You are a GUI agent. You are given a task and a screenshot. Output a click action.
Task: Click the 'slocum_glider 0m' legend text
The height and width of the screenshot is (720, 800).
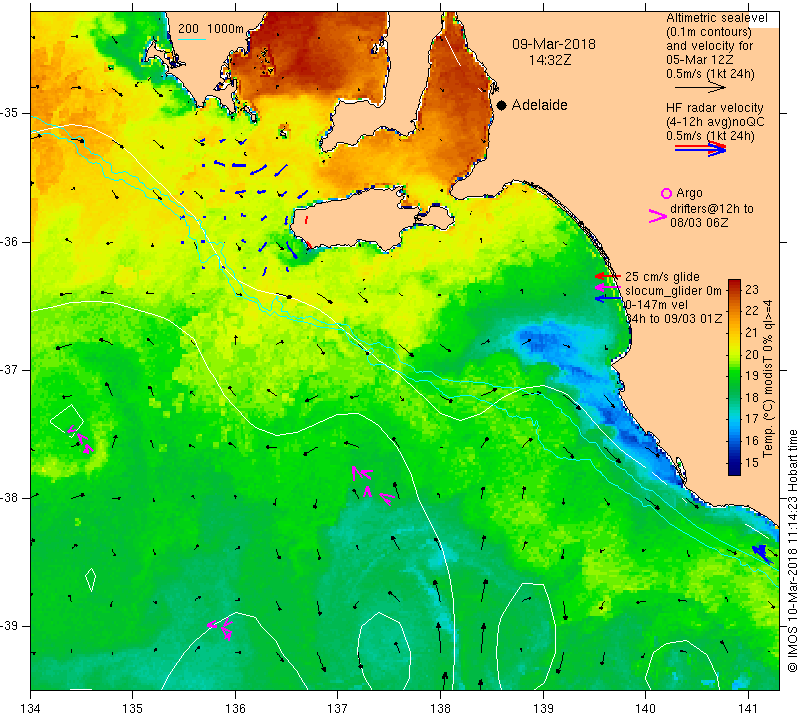click(673, 291)
